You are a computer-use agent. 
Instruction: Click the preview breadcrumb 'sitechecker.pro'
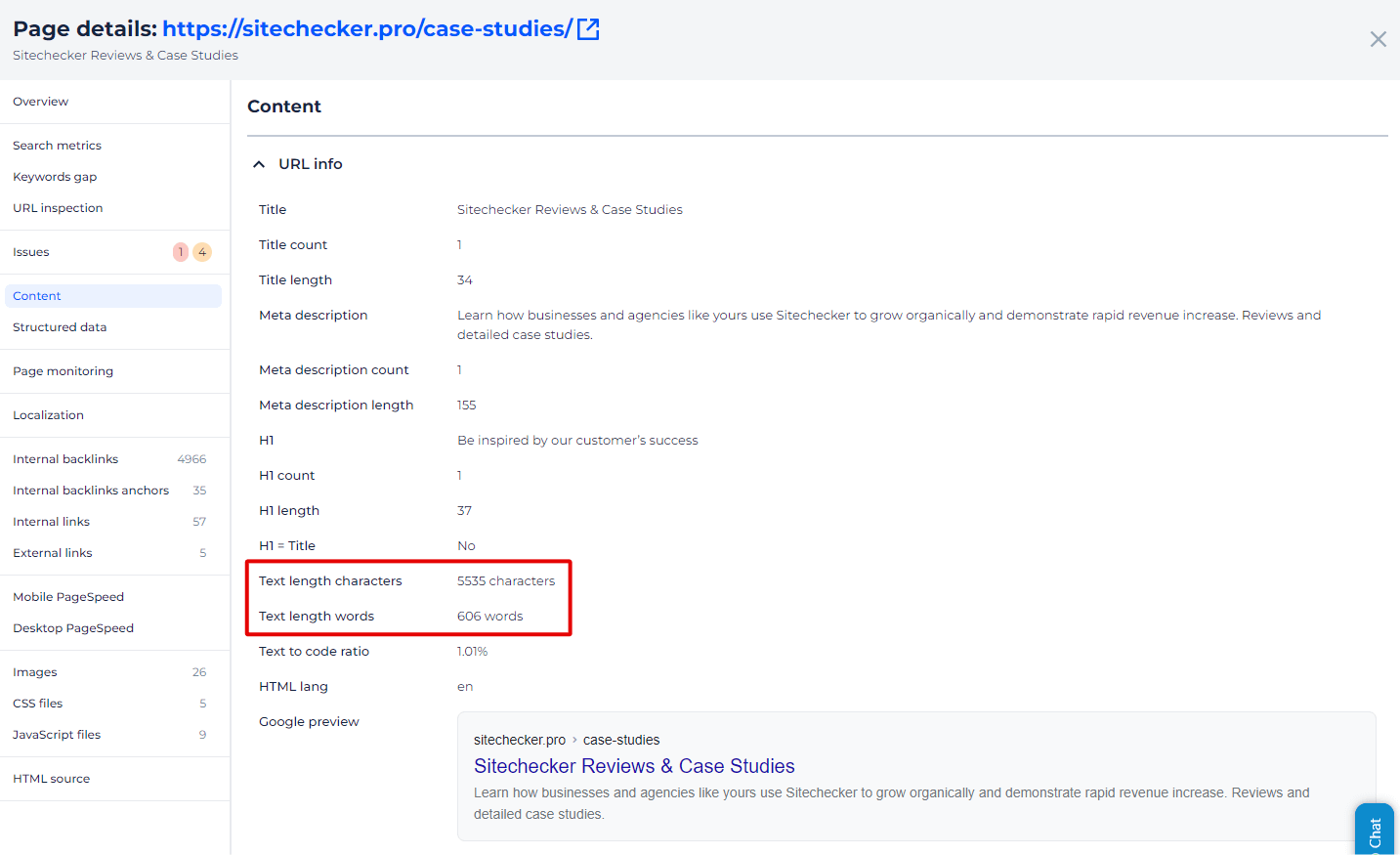click(x=520, y=740)
